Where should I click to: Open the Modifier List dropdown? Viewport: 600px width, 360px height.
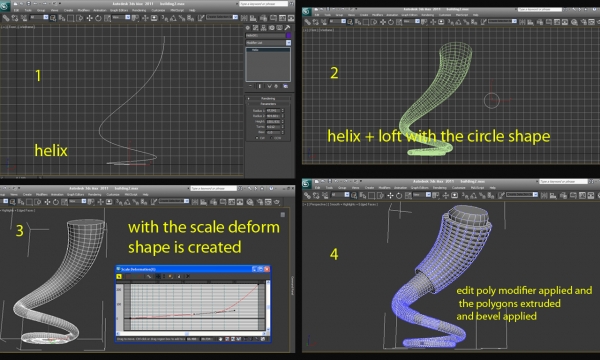point(268,43)
